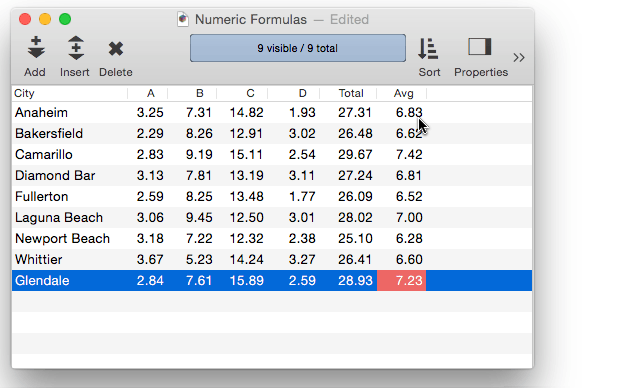Click Whittier's Total value 26.41
This screenshot has height=388, width=638.
pos(355,259)
